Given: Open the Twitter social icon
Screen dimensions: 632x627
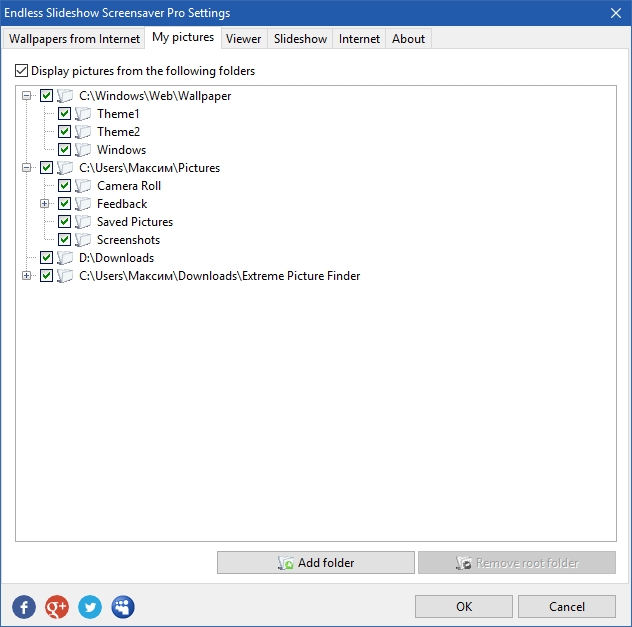Looking at the screenshot, I should 90,607.
